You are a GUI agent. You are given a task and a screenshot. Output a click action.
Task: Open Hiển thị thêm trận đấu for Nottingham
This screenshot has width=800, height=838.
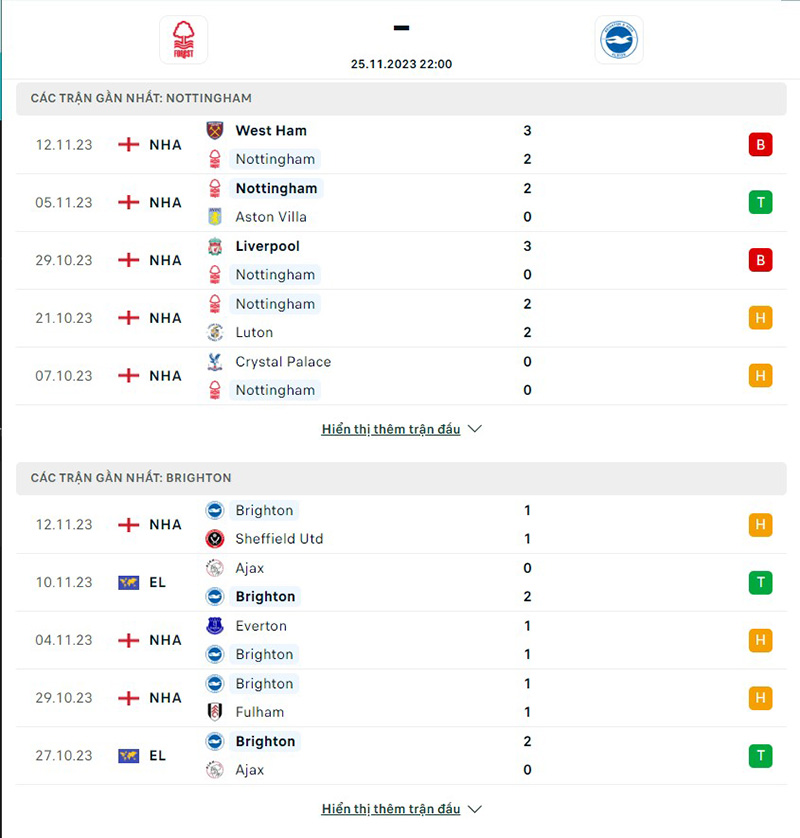390,428
